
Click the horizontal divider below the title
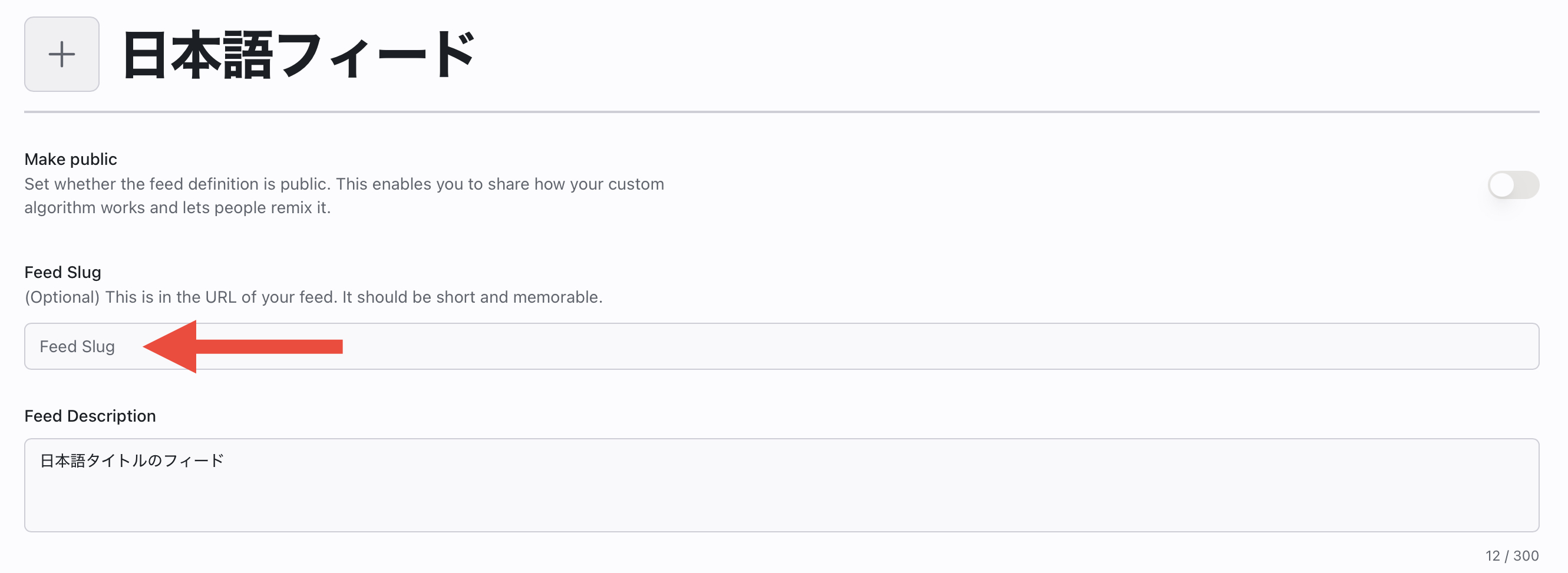[781, 112]
